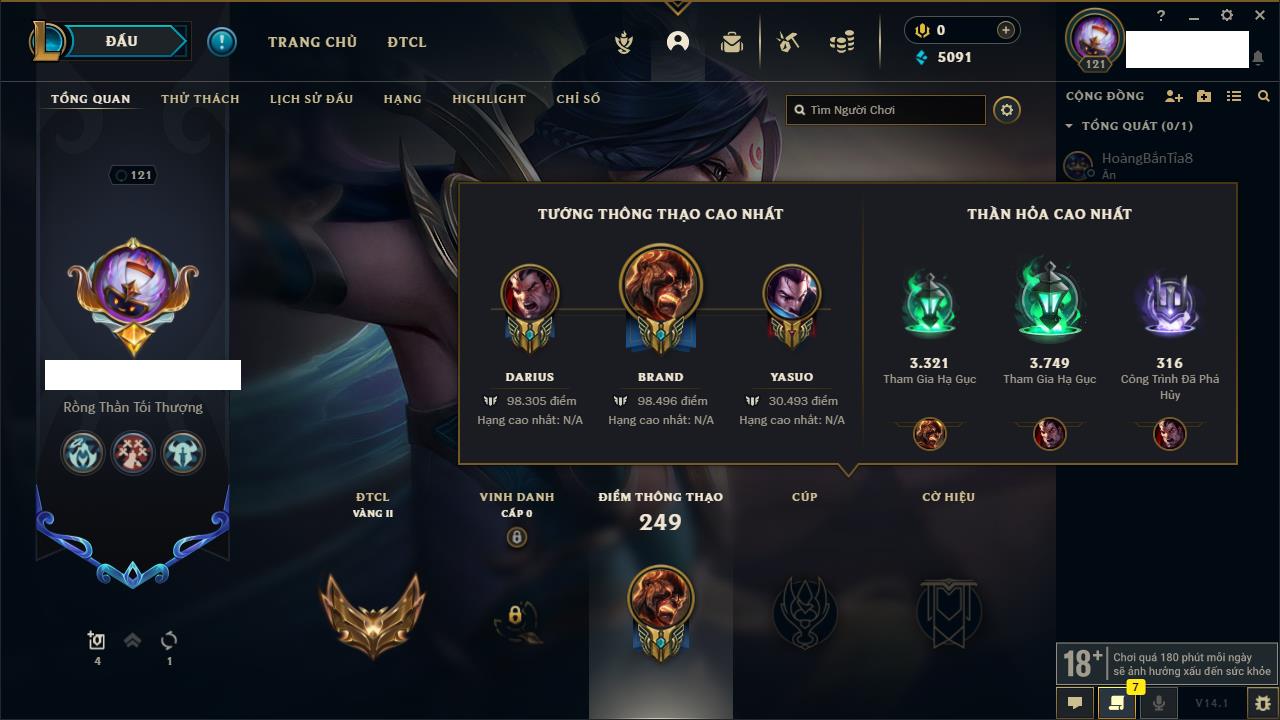Open the Collection crest icon
This screenshot has width=1280, height=720.
coord(624,42)
